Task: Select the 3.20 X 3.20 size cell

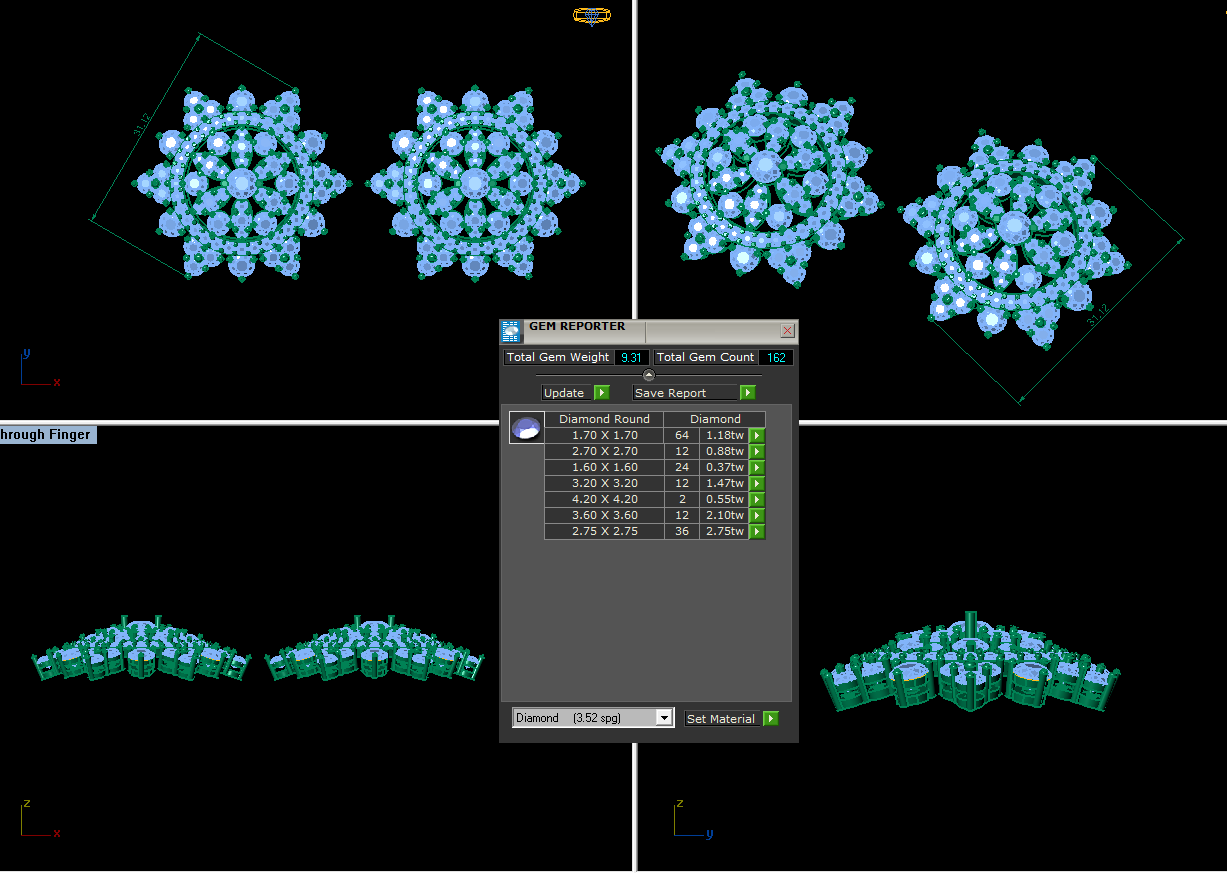Action: point(604,483)
